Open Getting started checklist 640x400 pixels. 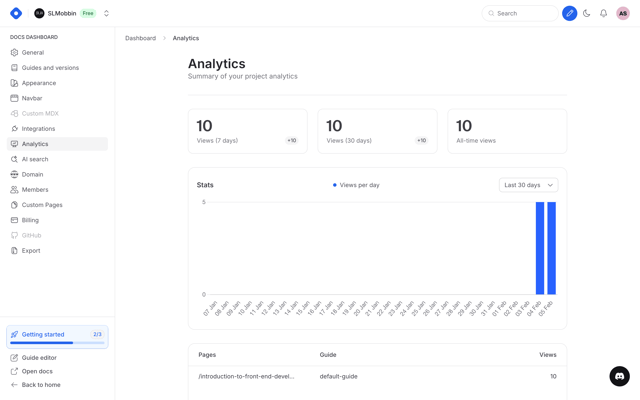tap(57, 337)
